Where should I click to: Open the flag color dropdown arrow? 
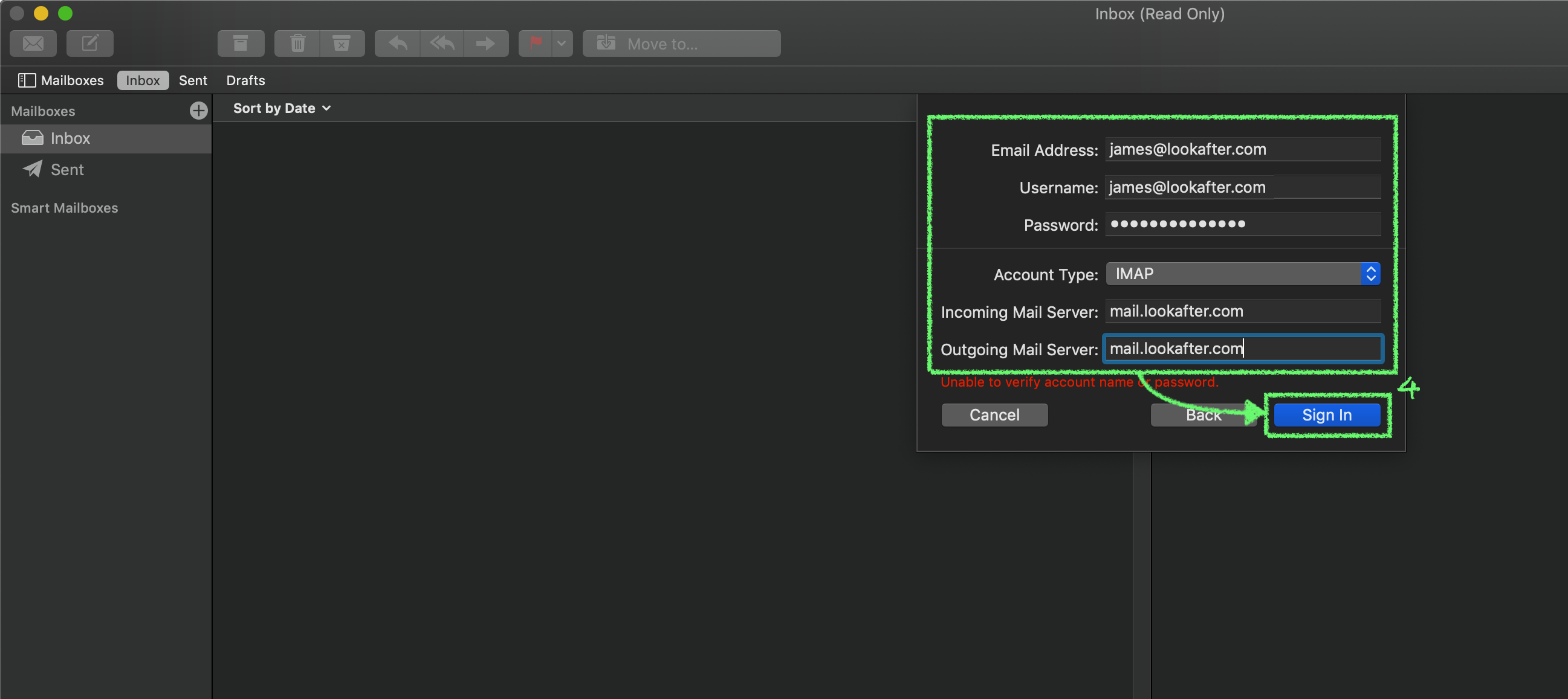pyautogui.click(x=561, y=43)
